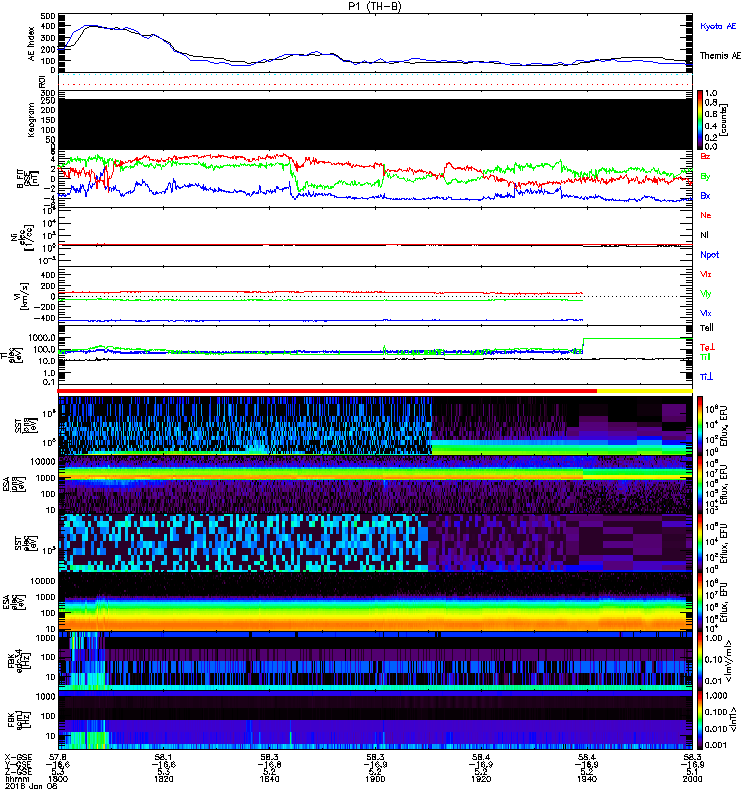Click the FBK magnetic field spectrogram panel

375,720
